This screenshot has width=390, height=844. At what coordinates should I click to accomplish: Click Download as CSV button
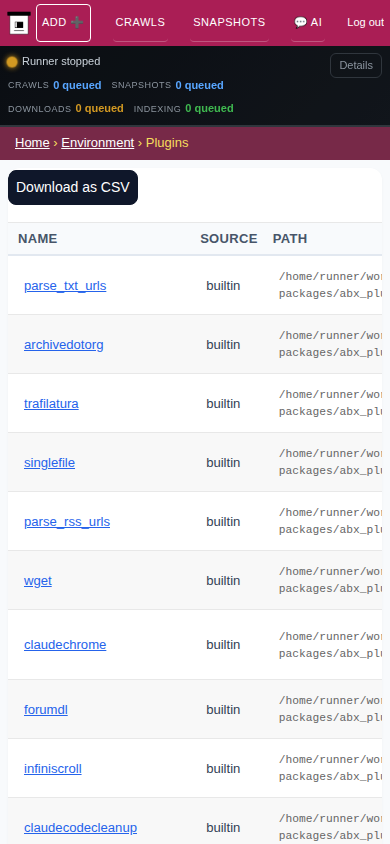[x=73, y=187]
